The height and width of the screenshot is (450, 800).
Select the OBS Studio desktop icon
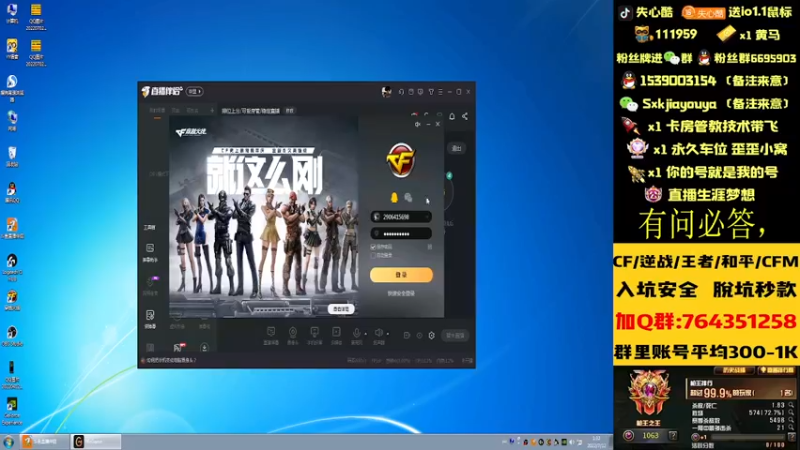click(x=12, y=336)
